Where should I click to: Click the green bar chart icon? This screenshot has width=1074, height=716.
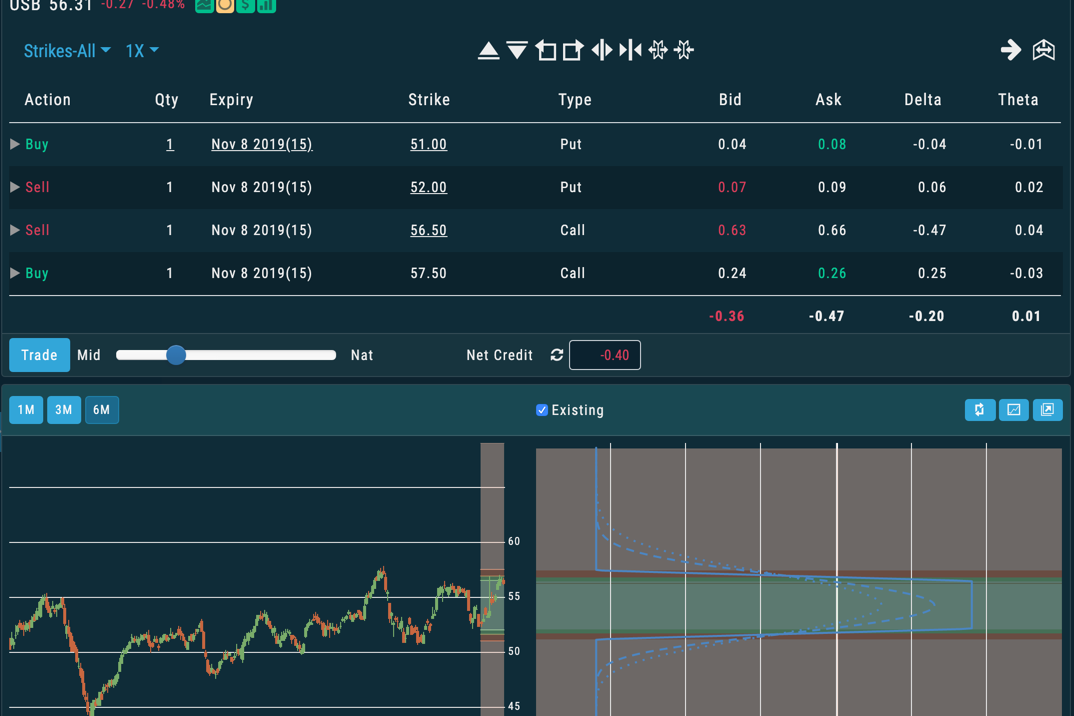266,5
